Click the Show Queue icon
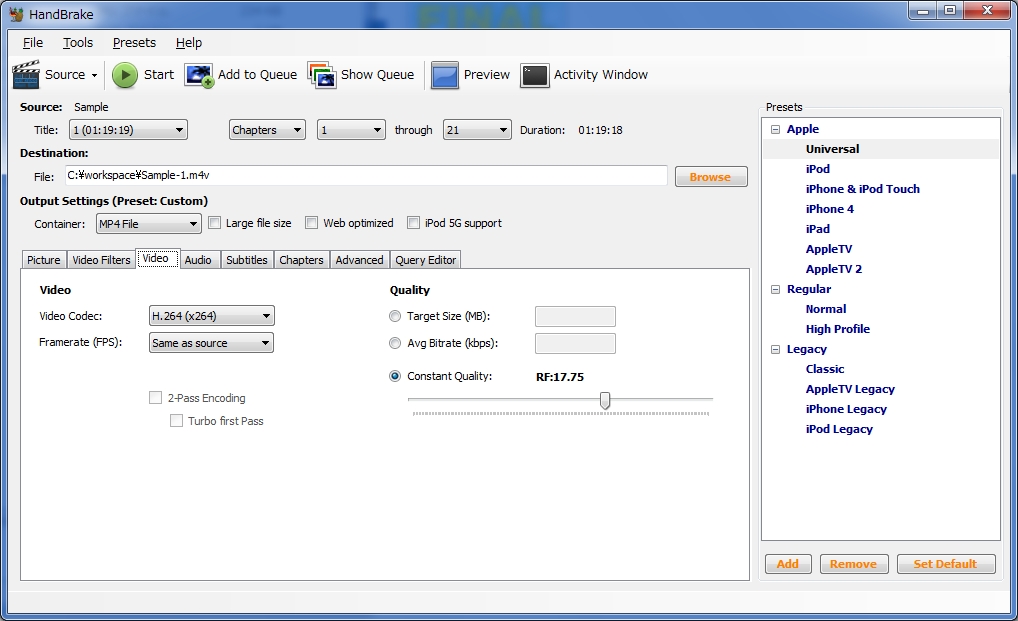The image size is (1018, 621). 322,75
